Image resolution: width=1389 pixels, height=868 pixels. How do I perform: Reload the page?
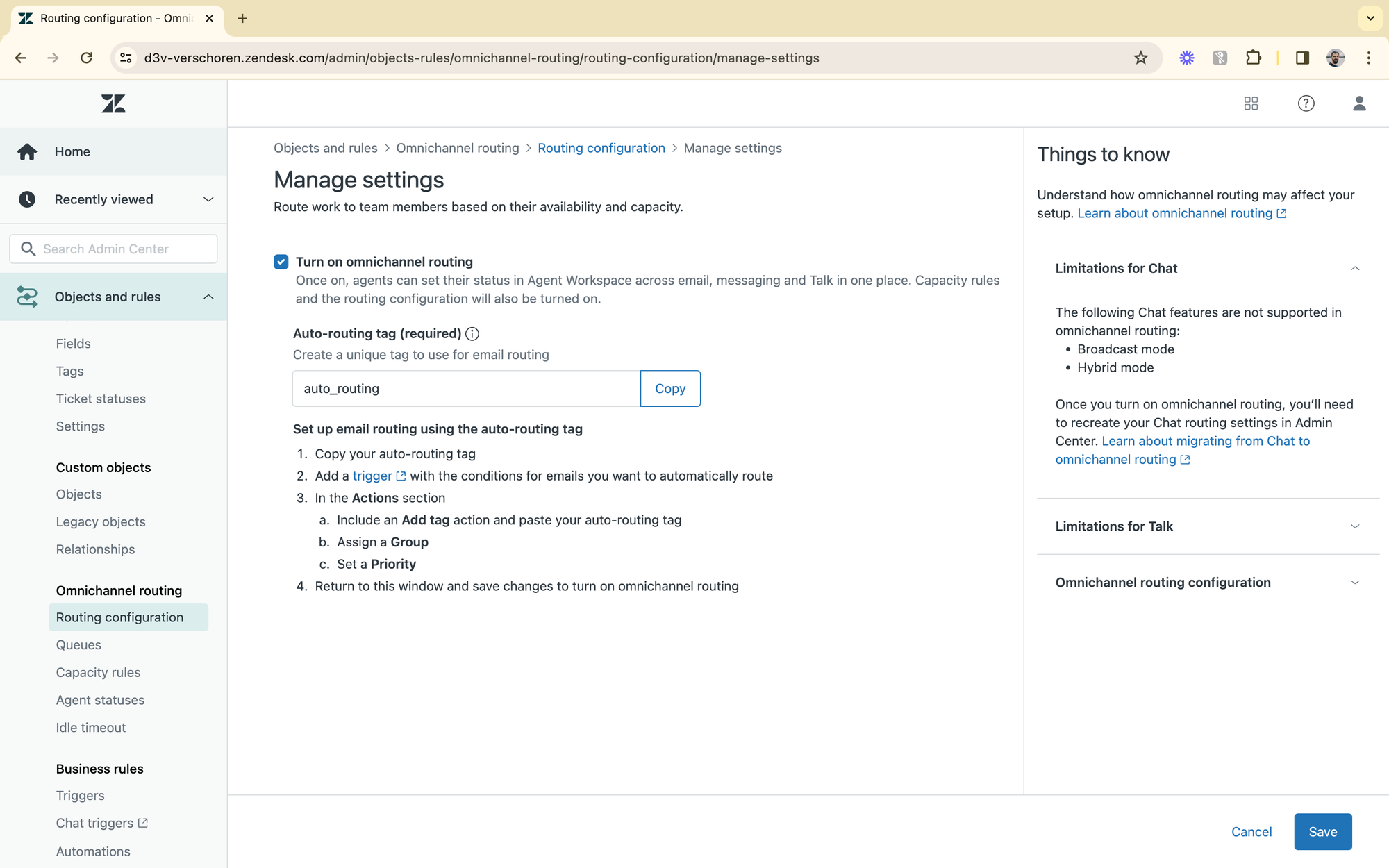86,58
